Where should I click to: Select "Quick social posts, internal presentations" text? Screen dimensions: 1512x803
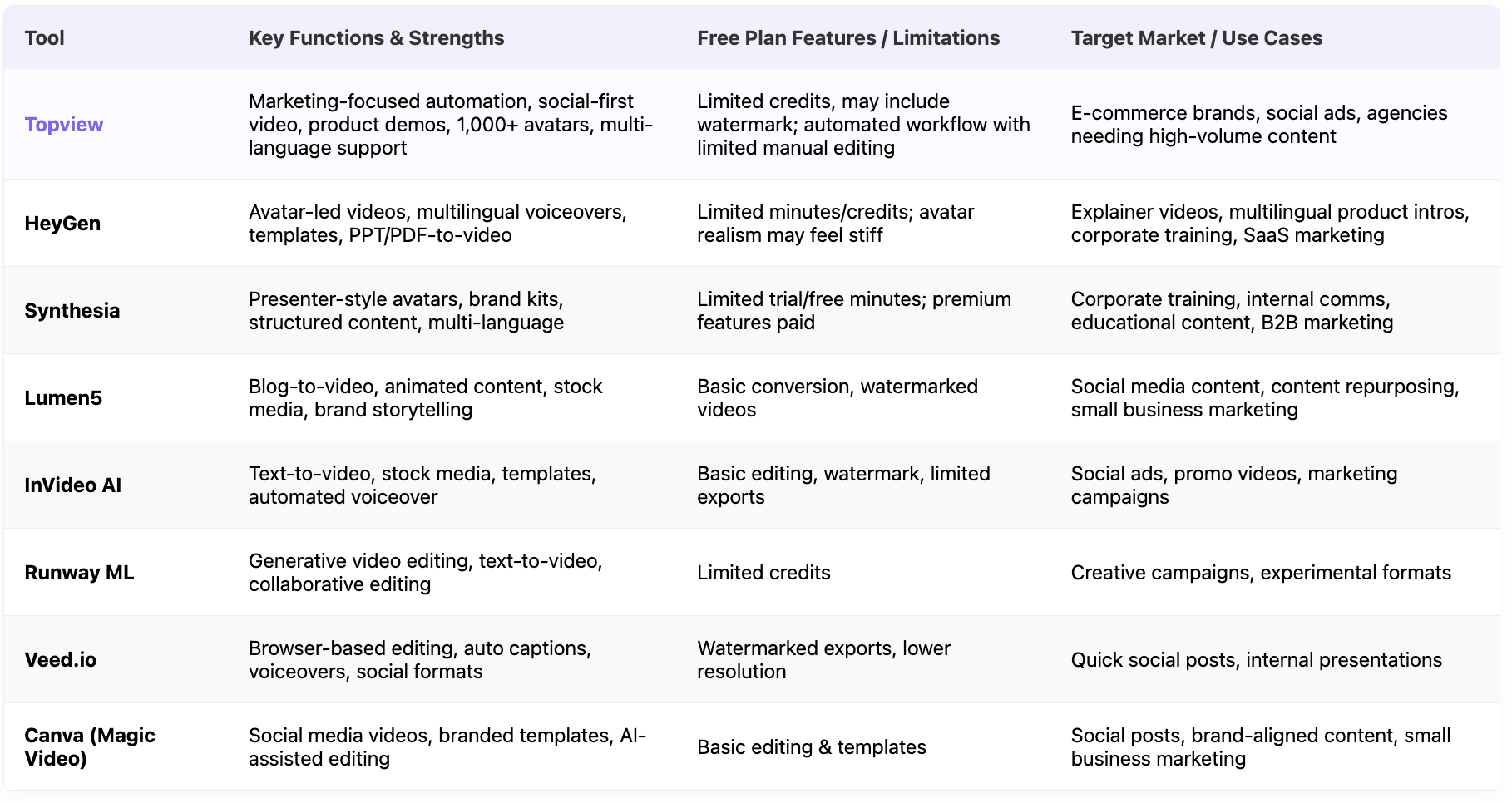click(x=1256, y=660)
